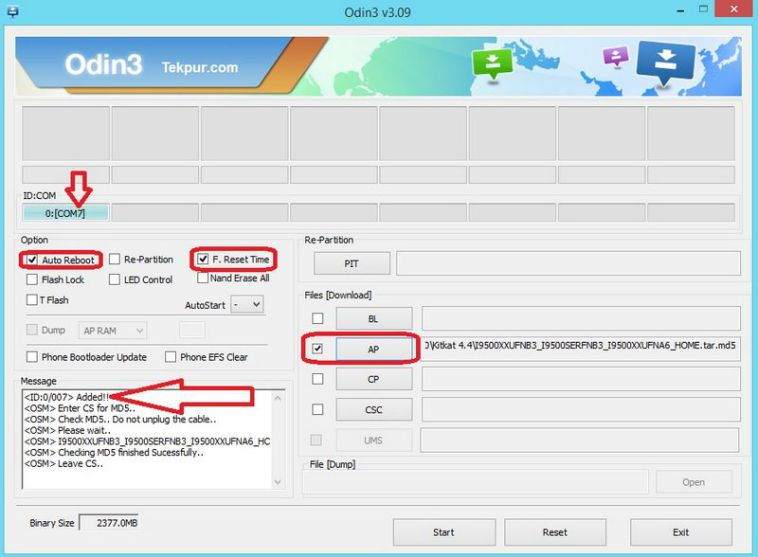Enable the Flash Lock checkbox
The height and width of the screenshot is (557, 758).
(32, 279)
